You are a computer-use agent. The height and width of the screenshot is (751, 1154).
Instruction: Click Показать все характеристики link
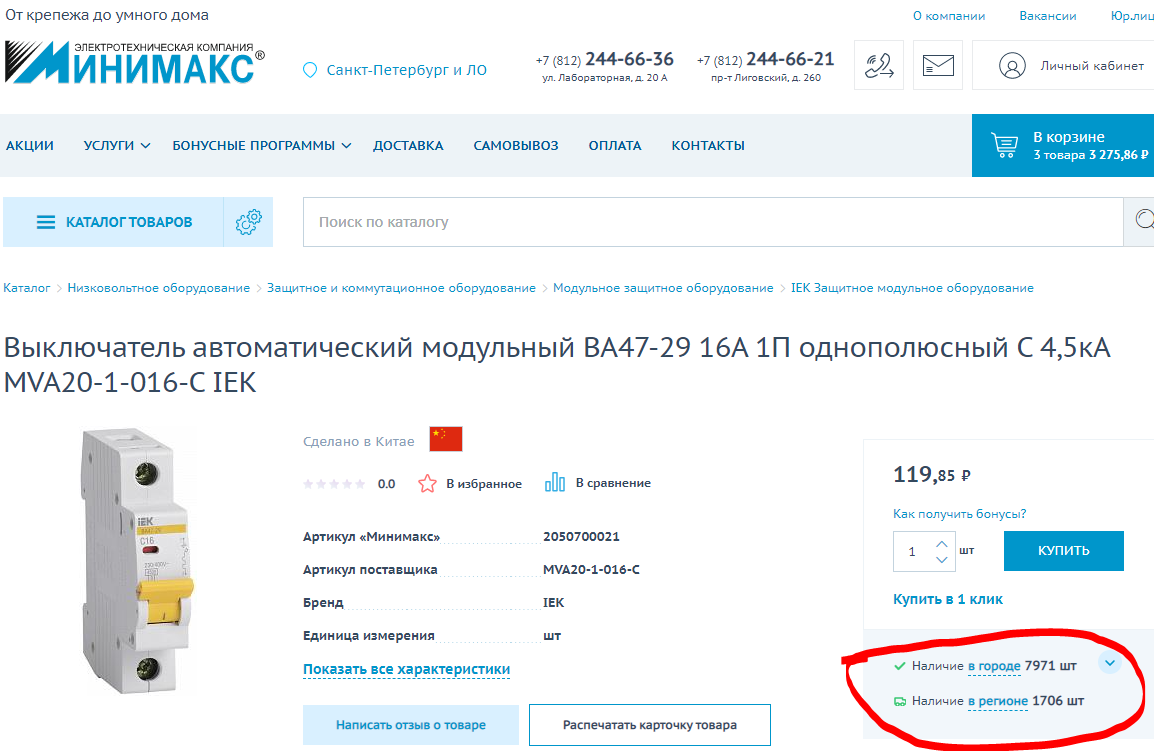406,669
